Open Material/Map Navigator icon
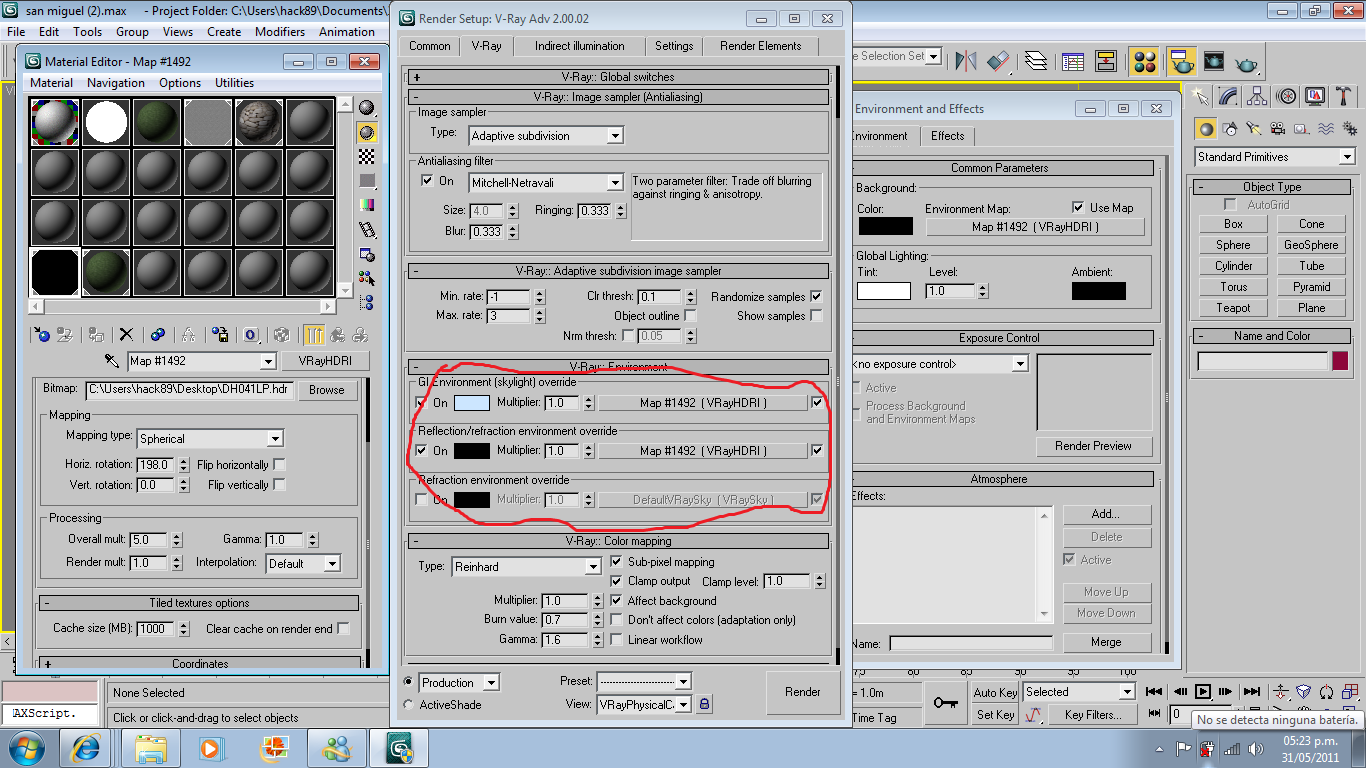1366x768 pixels. pos(367,302)
